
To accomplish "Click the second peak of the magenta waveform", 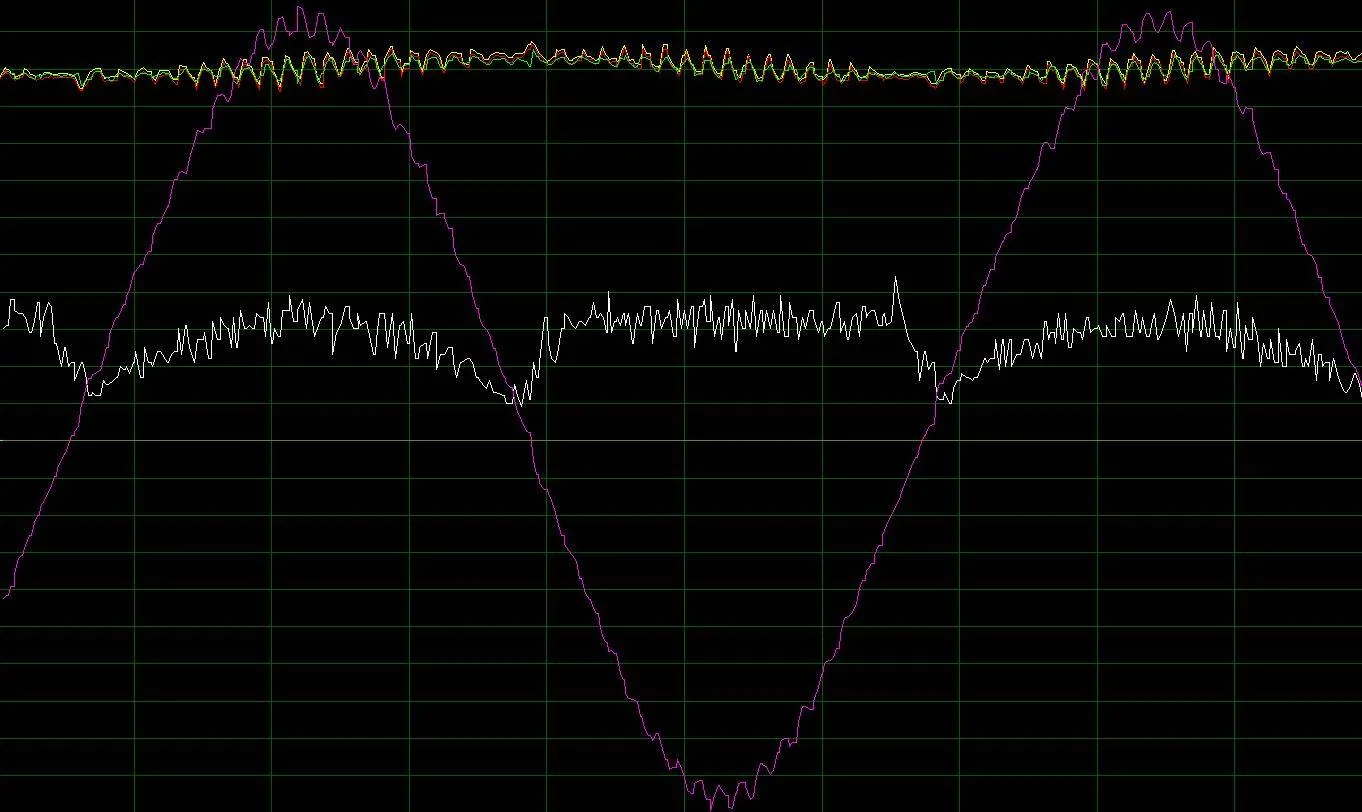I will [1150, 14].
